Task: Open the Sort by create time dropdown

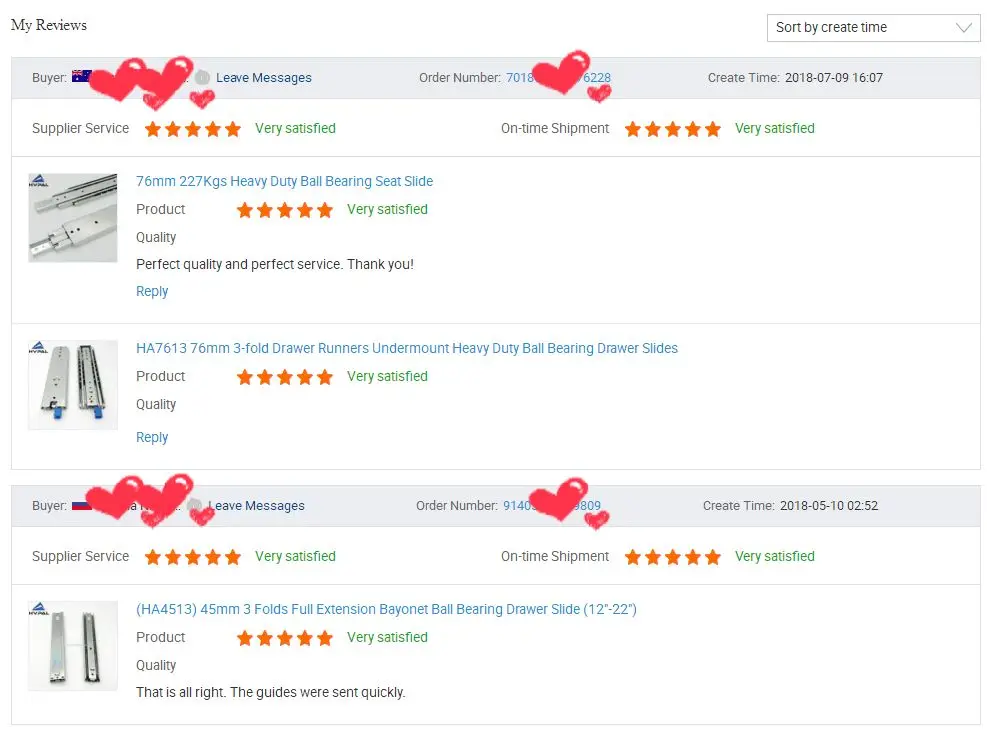Action: click(x=860, y=28)
